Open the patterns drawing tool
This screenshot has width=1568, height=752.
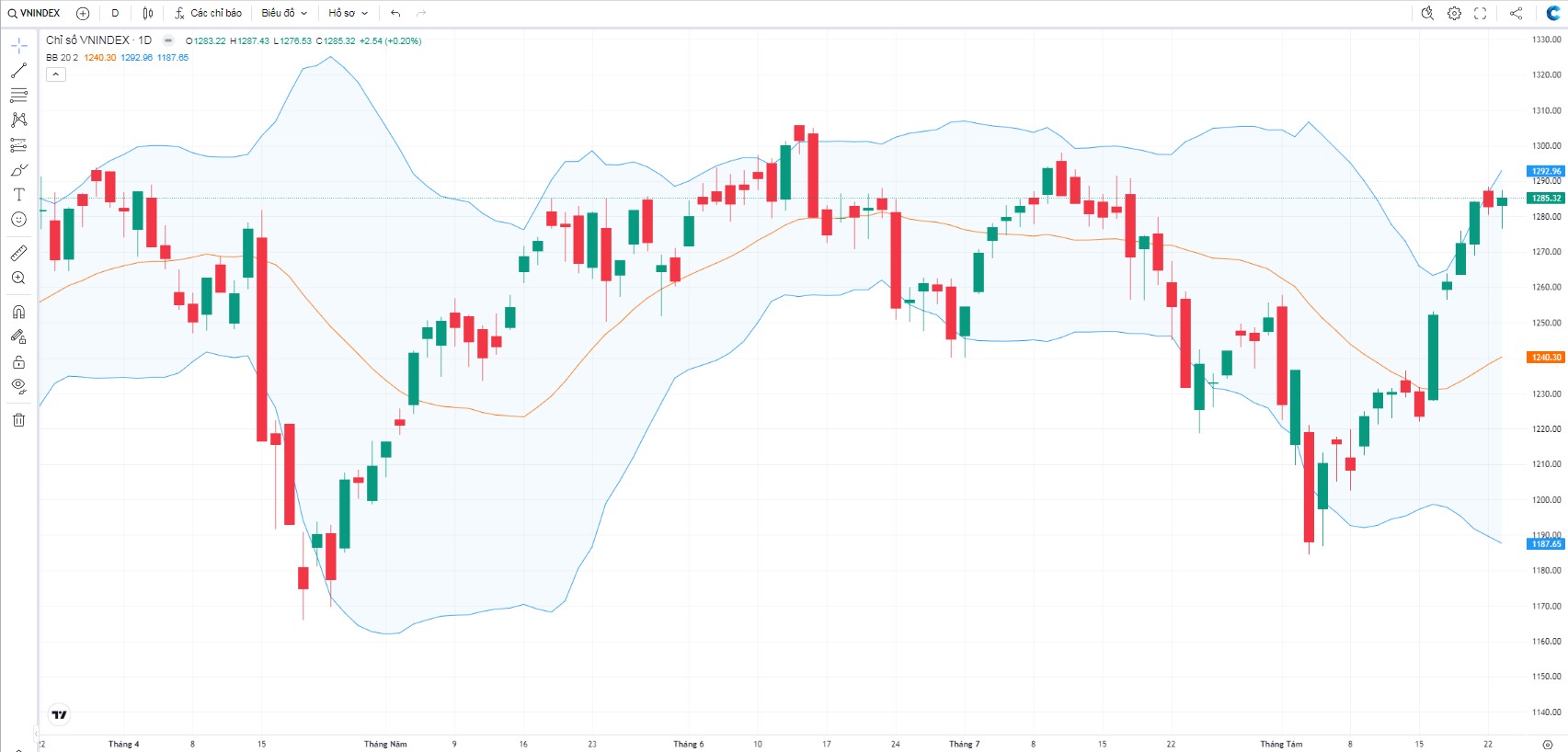tap(18, 120)
